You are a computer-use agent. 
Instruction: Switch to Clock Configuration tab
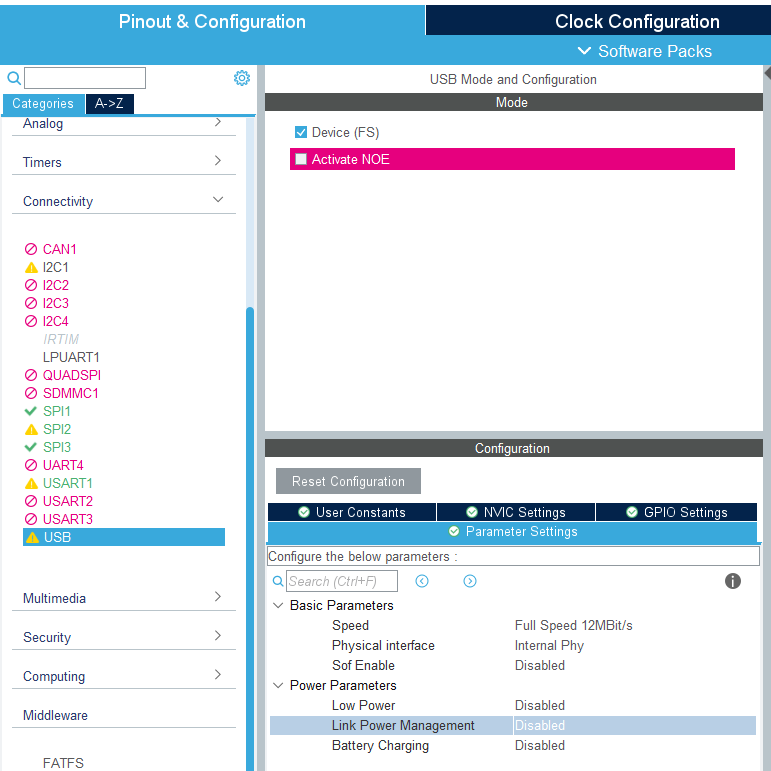coord(598,21)
